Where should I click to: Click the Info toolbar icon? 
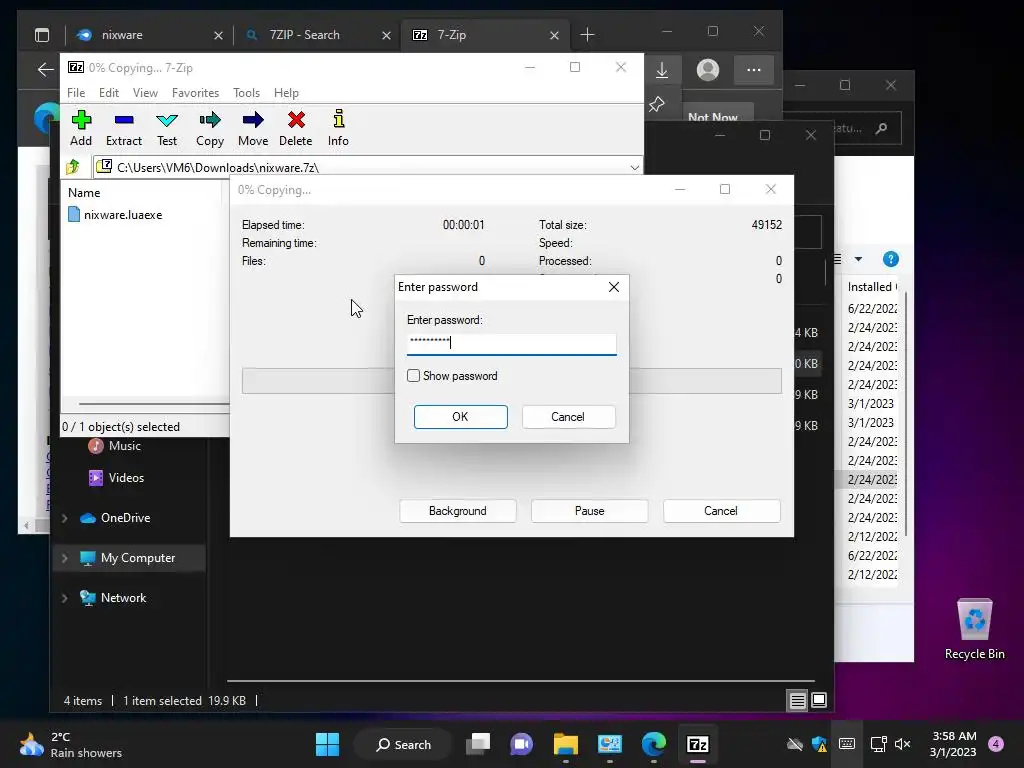point(338,128)
